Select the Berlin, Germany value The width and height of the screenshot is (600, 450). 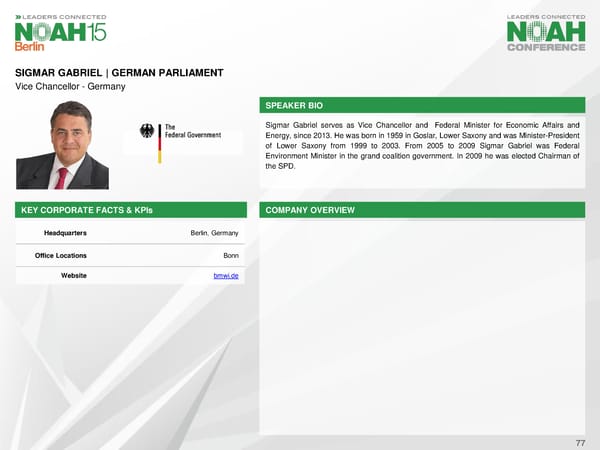[213, 233]
